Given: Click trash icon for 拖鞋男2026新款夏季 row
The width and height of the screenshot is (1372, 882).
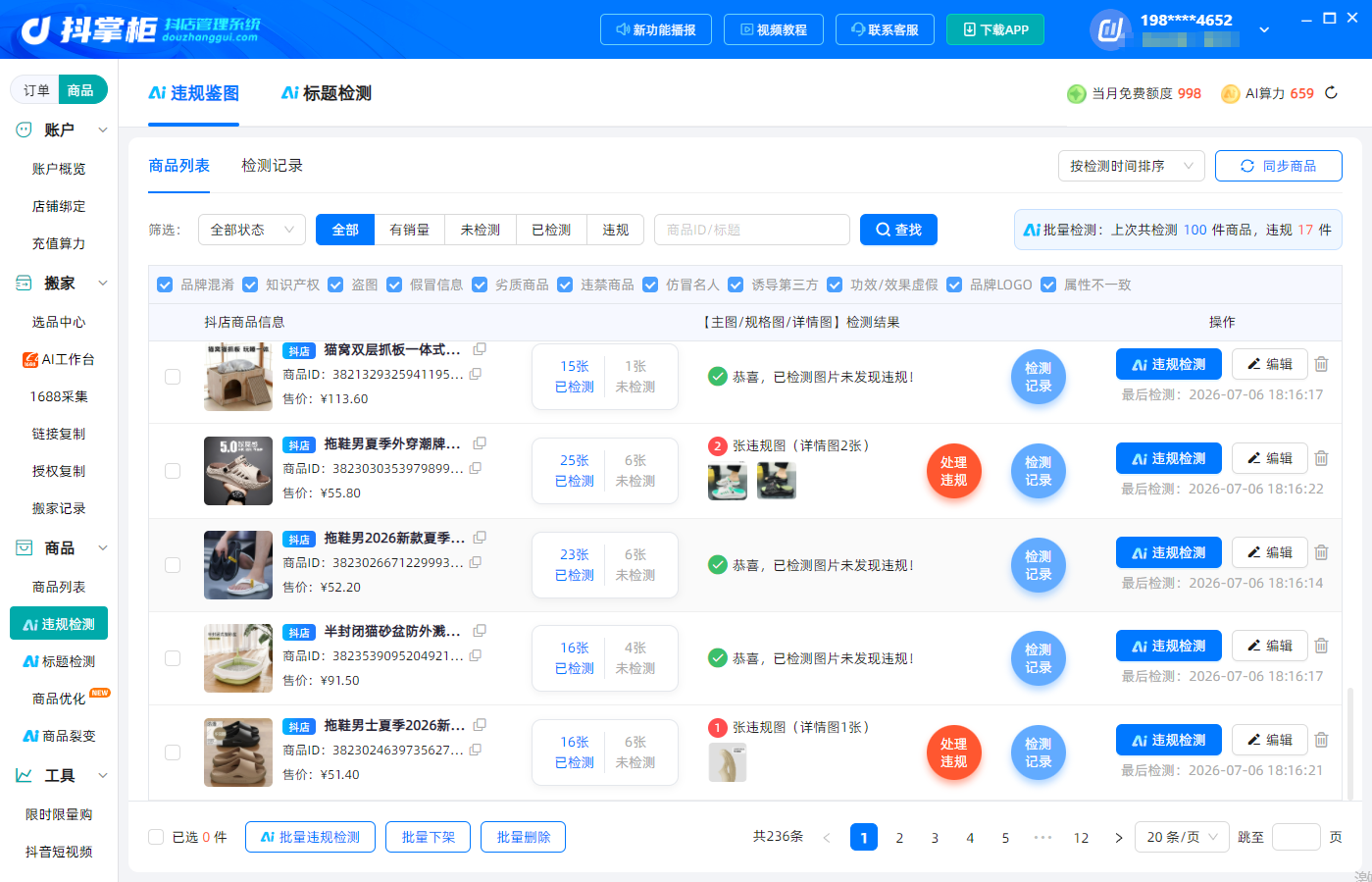Looking at the screenshot, I should (1321, 552).
